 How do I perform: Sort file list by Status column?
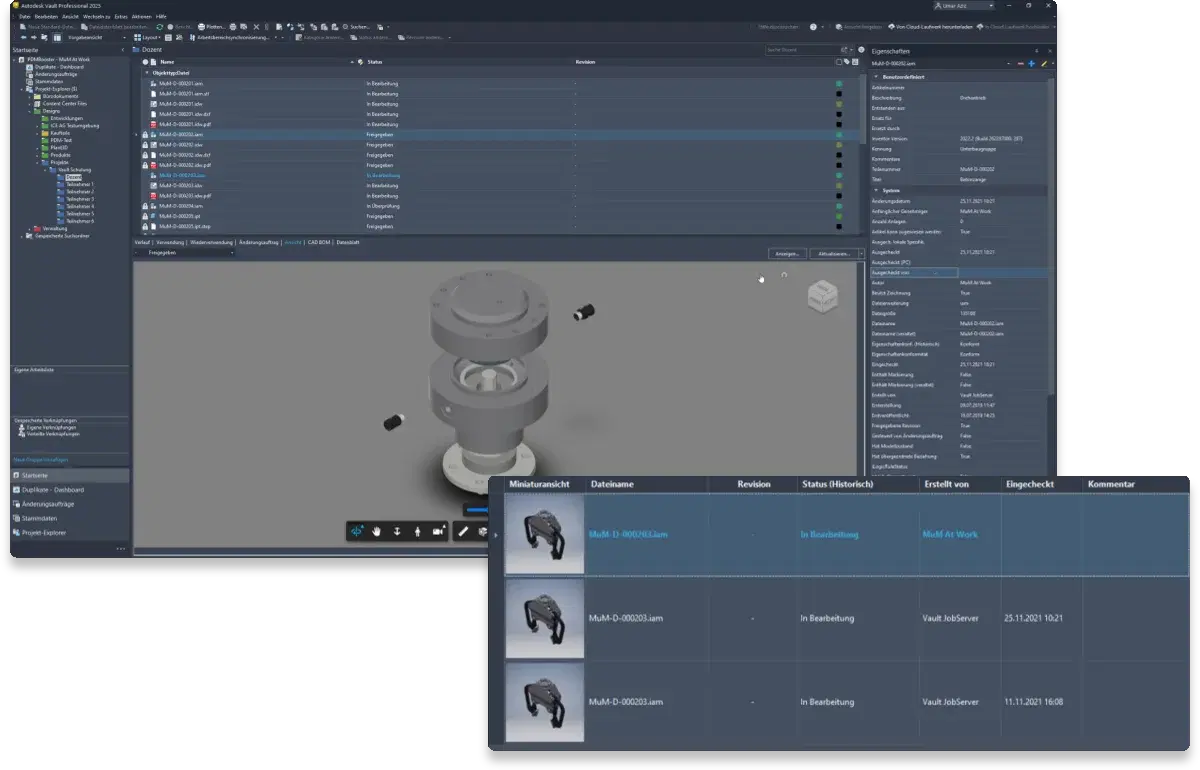(374, 62)
